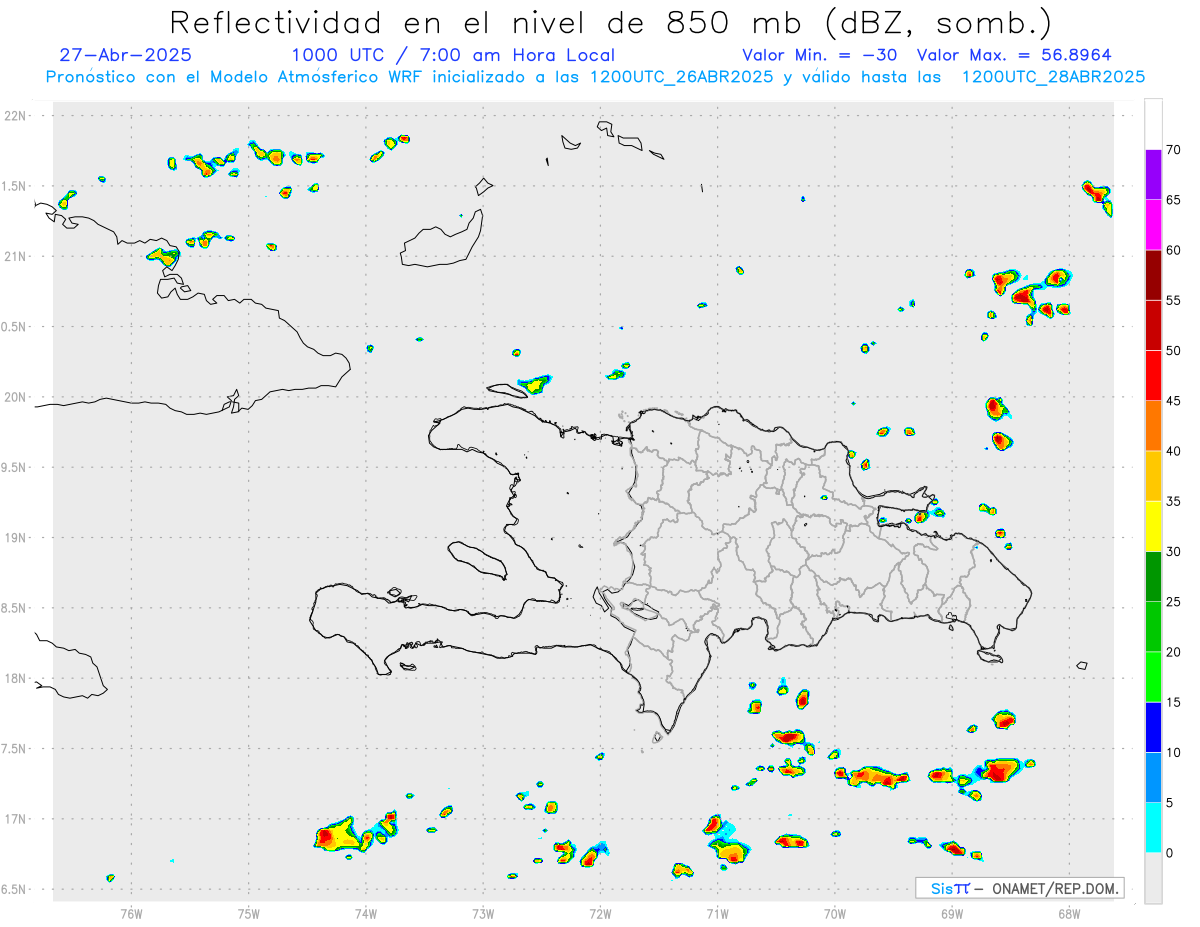Click the latitude label '20N'
This screenshot has width=1200, height=927.
pos(17,397)
